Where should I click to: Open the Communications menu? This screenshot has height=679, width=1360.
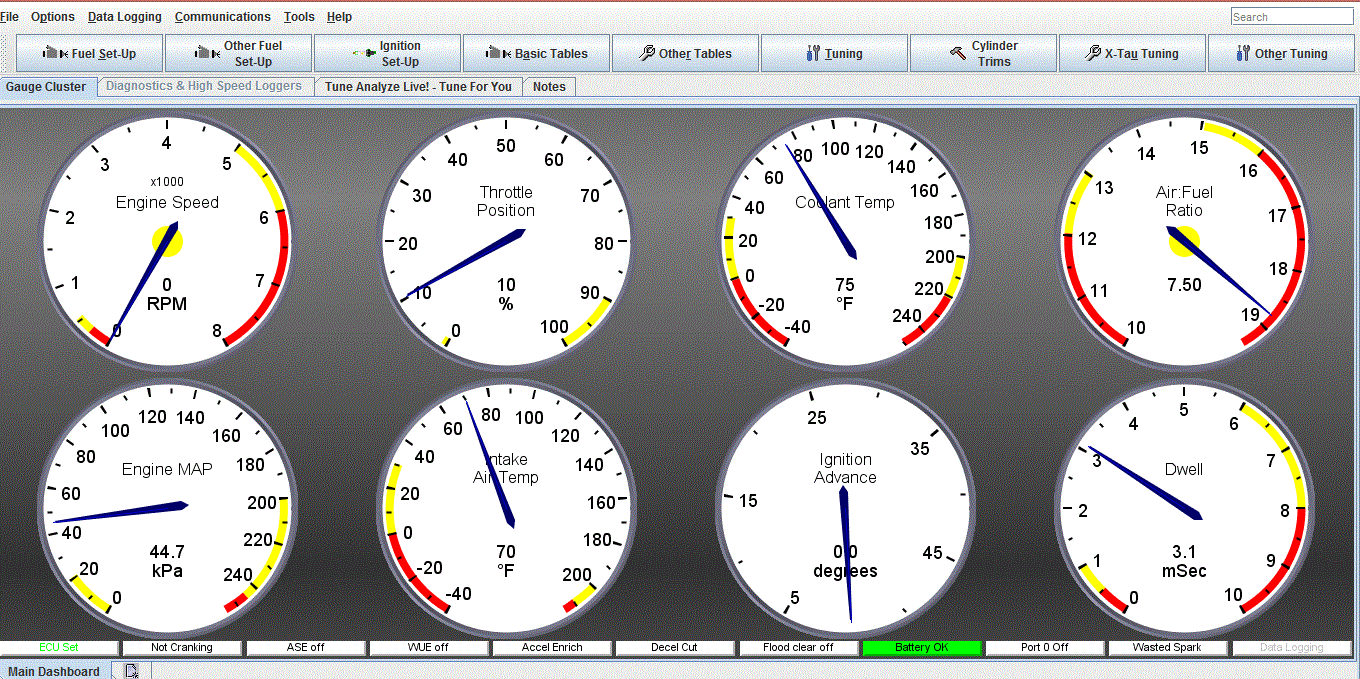tap(222, 17)
